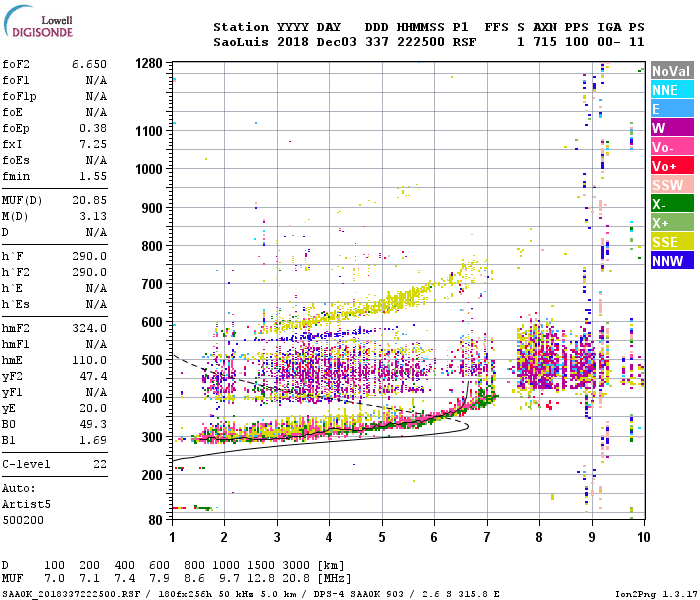Select the NNW legend color box
The height and width of the screenshot is (600, 700).
click(672, 260)
